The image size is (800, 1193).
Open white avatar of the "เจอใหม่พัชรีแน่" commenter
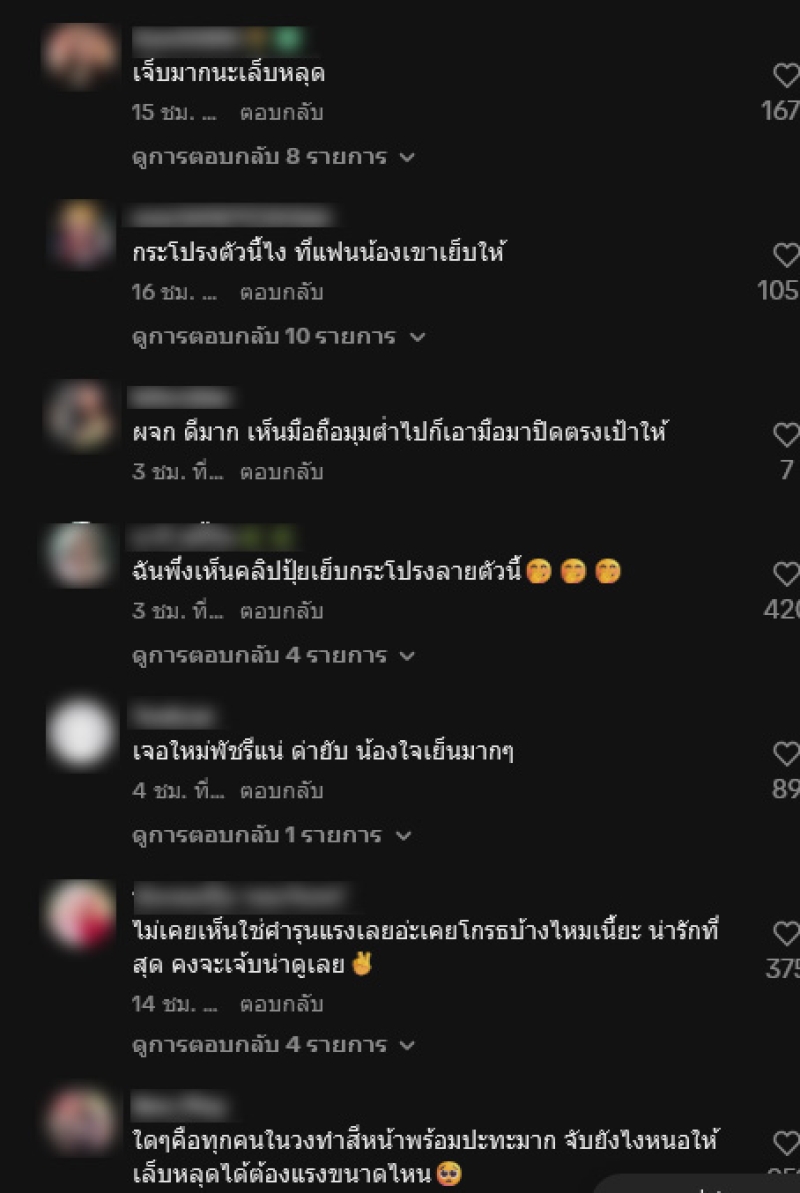click(x=80, y=732)
